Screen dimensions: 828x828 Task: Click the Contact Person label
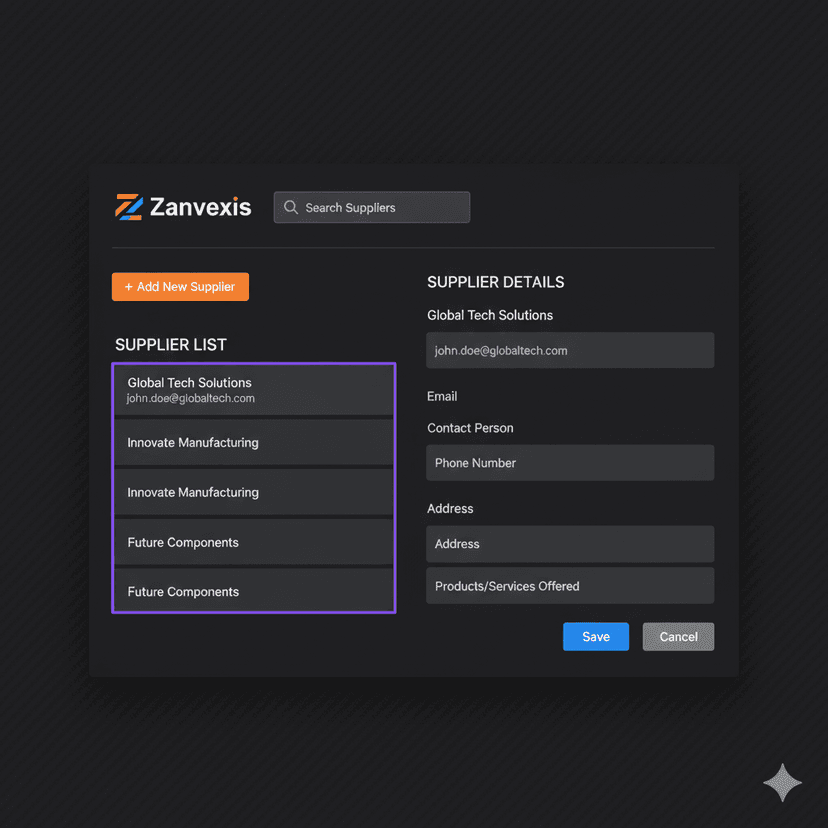(x=470, y=428)
